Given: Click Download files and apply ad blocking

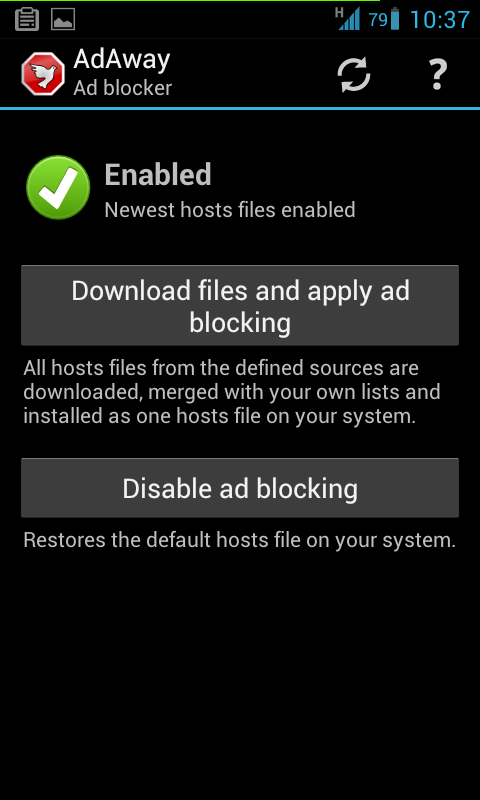Looking at the screenshot, I should tap(240, 305).
